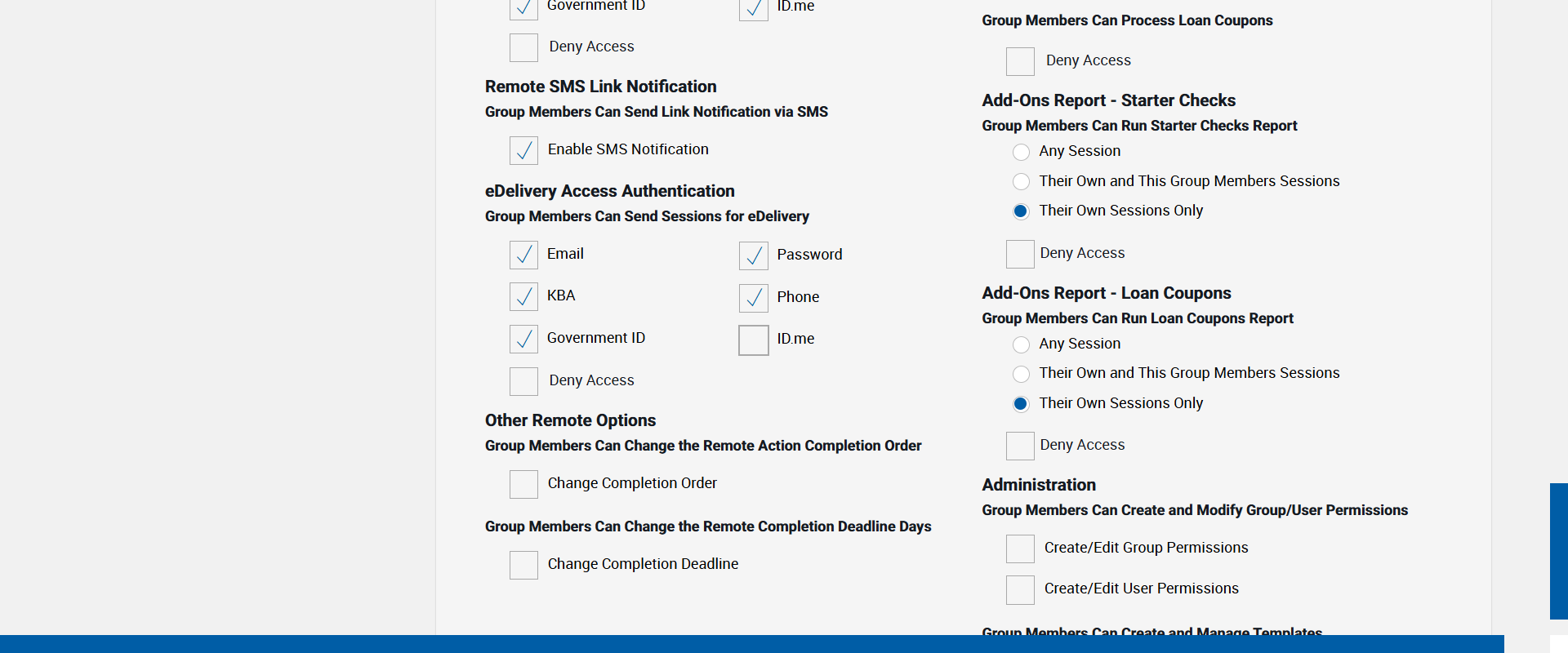Click the Other Remote Options heading
The width and height of the screenshot is (1568, 653).
coord(570,420)
